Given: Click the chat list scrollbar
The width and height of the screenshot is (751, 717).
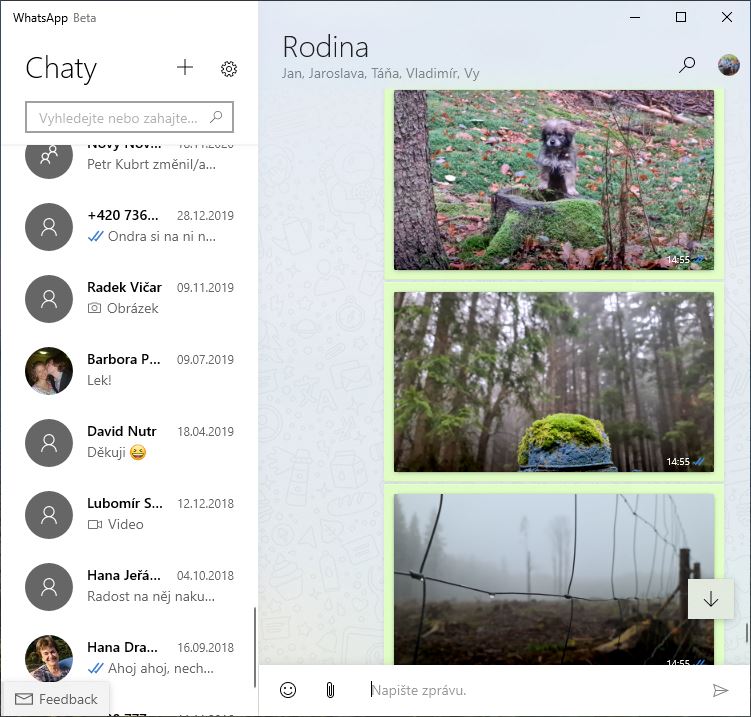Looking at the screenshot, I should 255,647.
